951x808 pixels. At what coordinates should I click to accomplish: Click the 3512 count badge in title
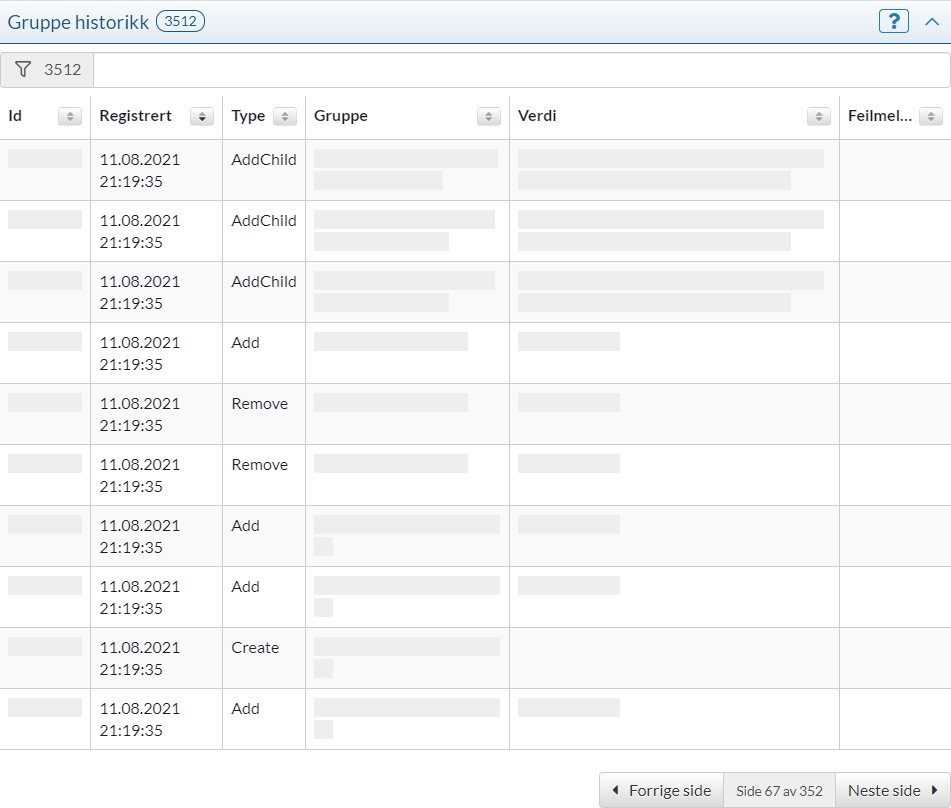point(180,21)
